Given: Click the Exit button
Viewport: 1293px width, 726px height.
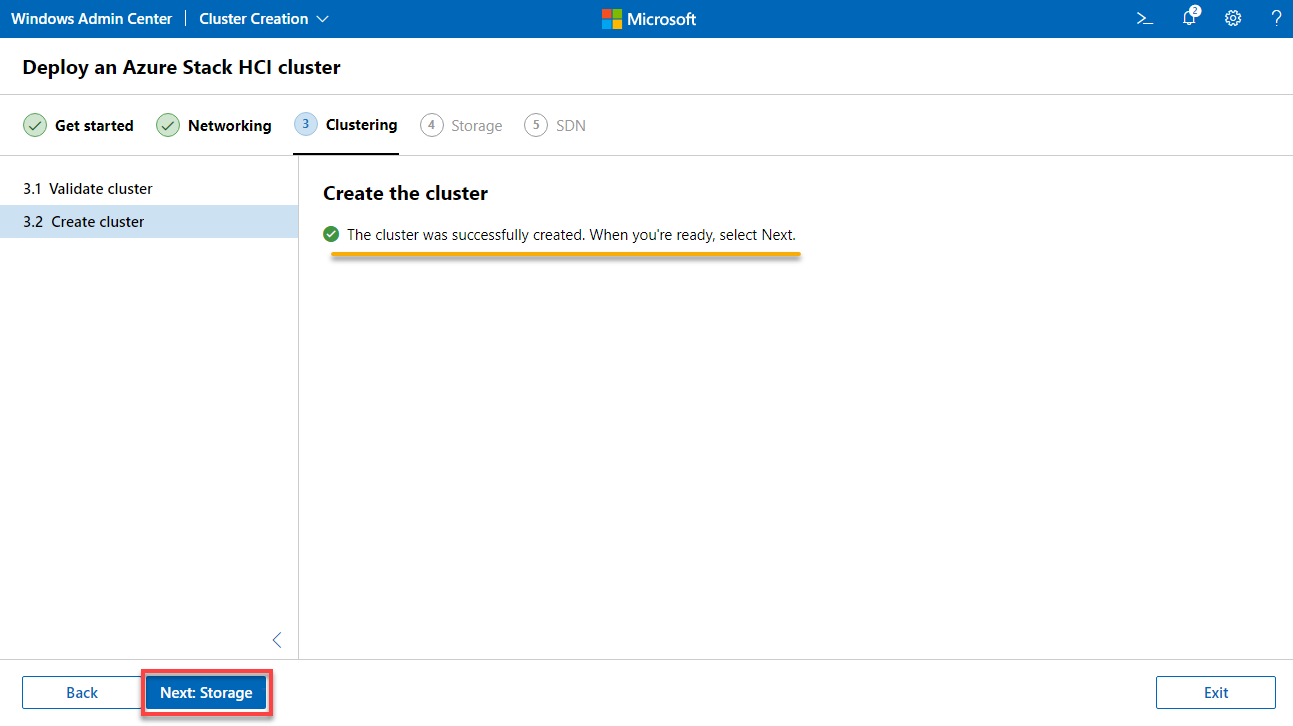Looking at the screenshot, I should (x=1216, y=692).
